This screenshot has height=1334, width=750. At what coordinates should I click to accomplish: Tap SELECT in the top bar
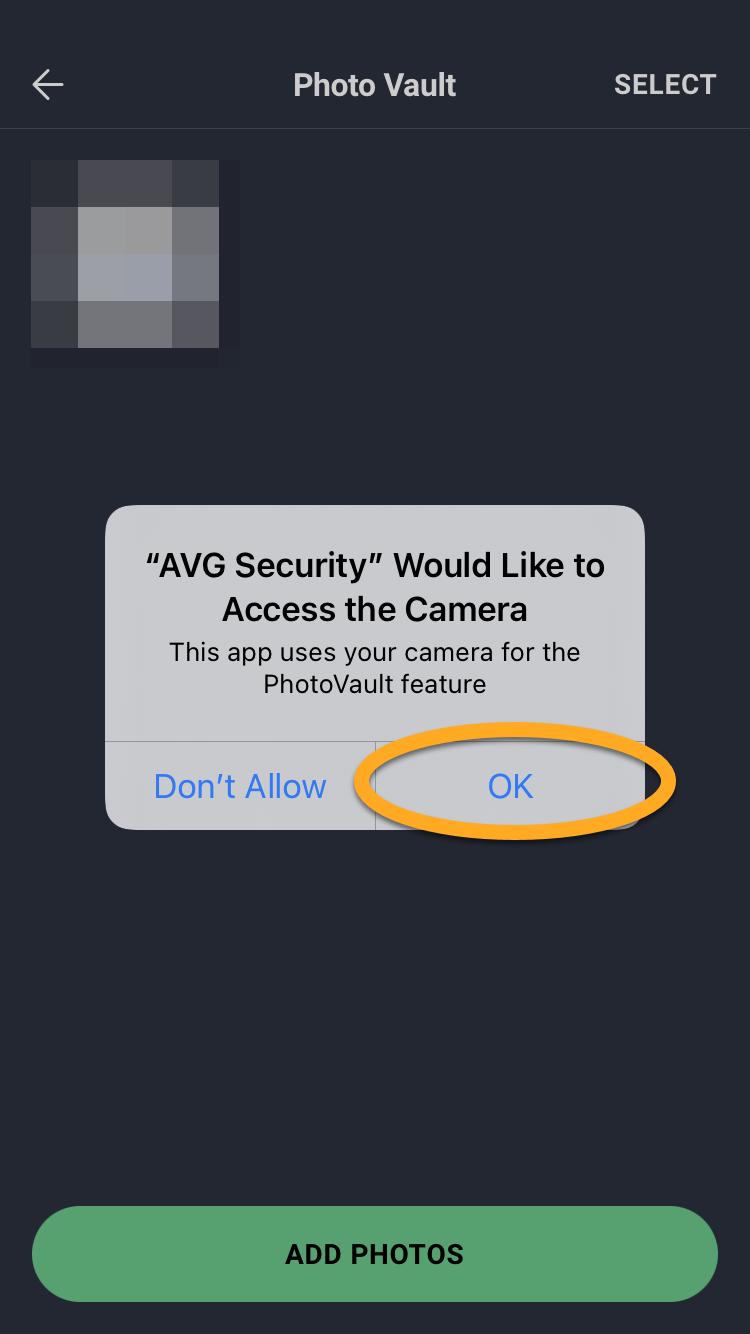[x=665, y=85]
